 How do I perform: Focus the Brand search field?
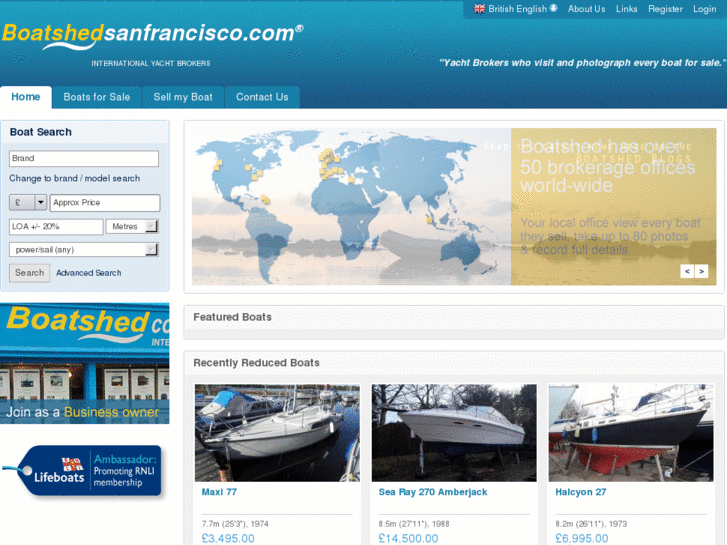84,158
